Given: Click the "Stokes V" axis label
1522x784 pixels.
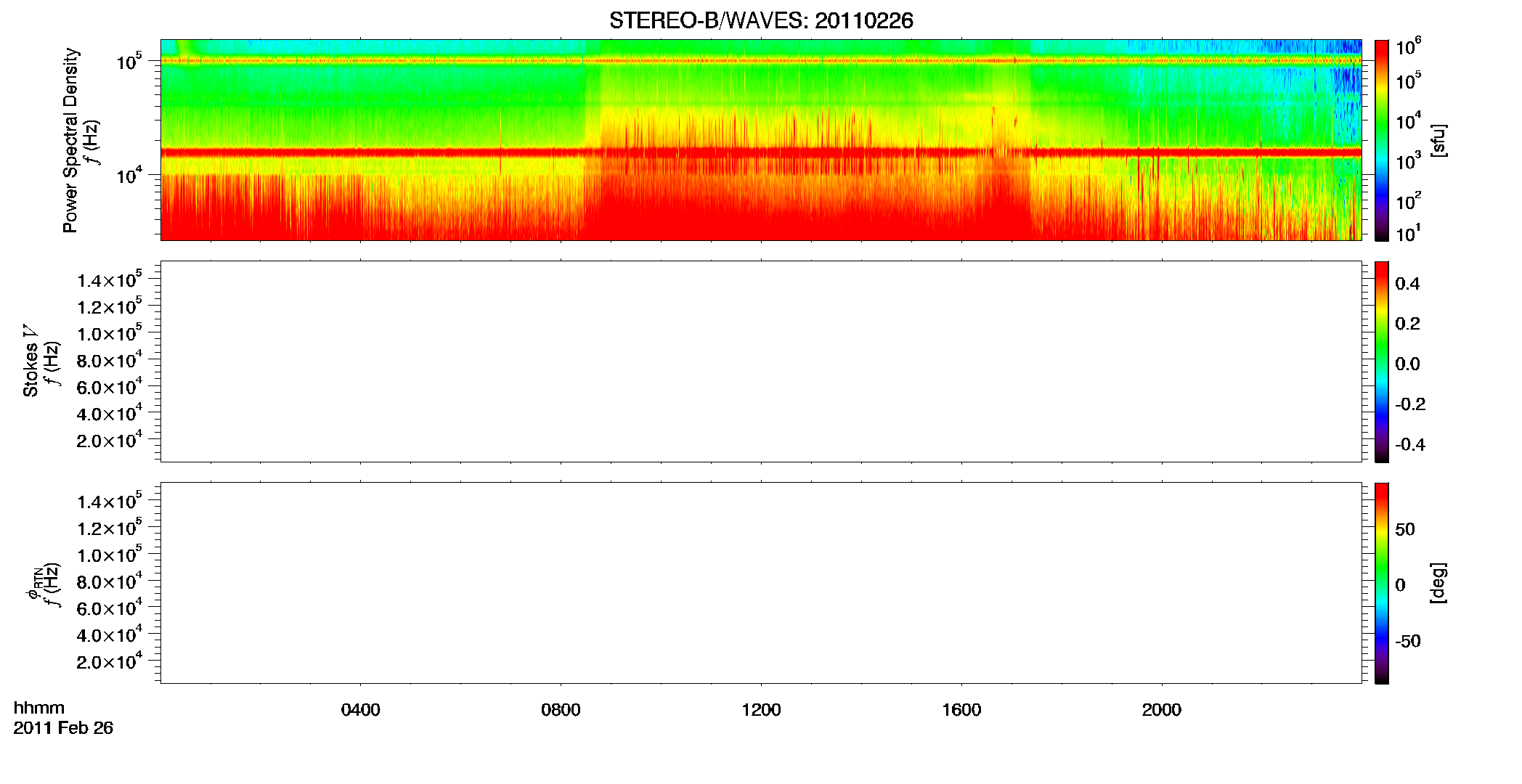Looking at the screenshot, I should pos(30,361).
